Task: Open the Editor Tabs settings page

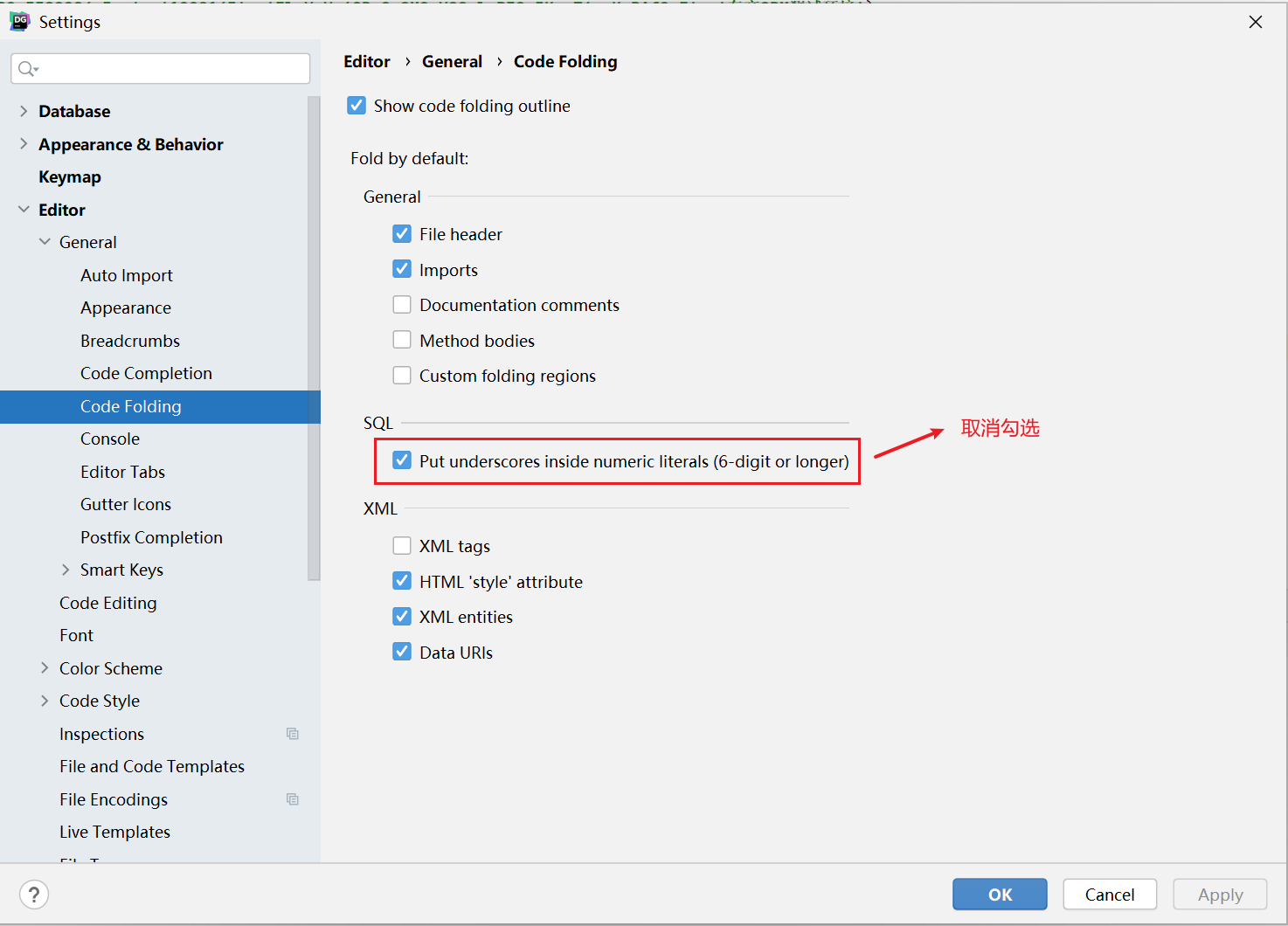Action: tap(122, 472)
